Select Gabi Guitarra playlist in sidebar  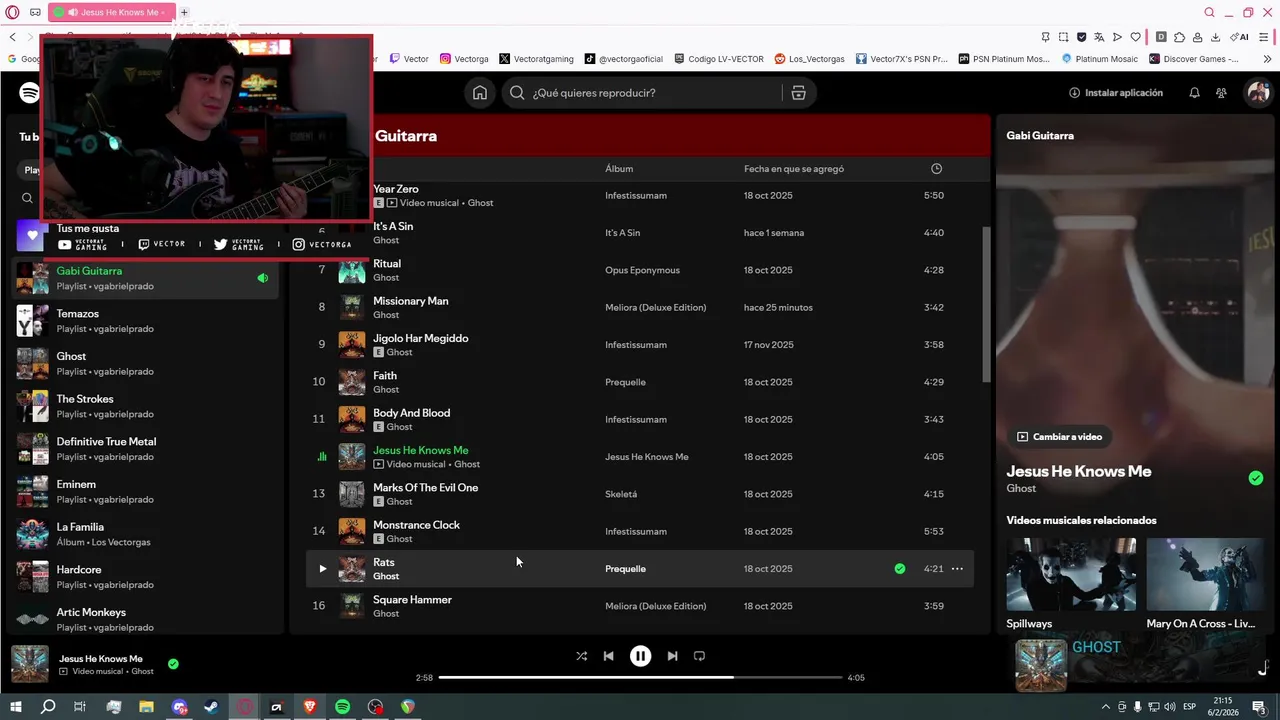click(x=147, y=278)
